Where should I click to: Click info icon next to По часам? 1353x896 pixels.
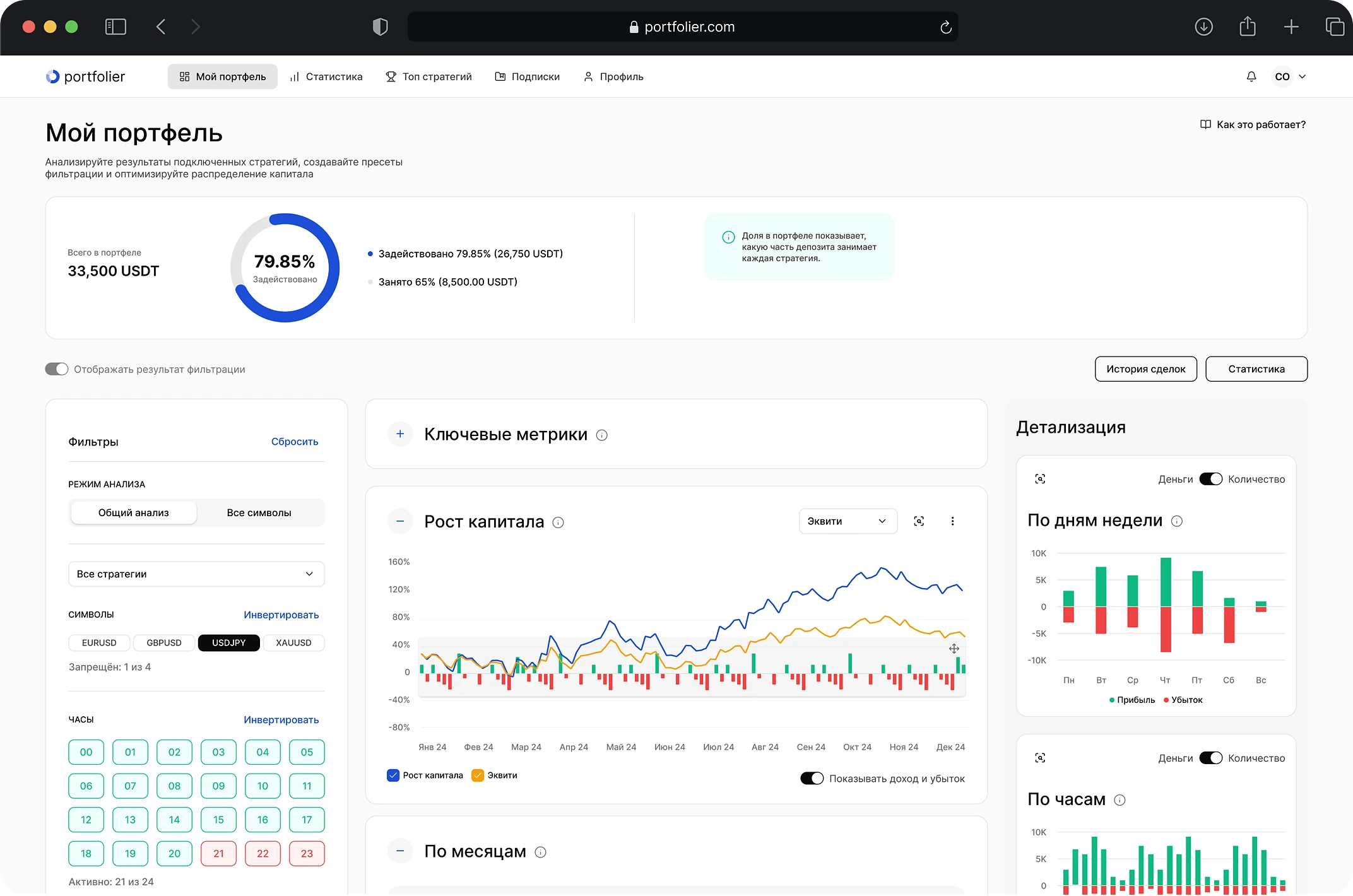point(1120,799)
